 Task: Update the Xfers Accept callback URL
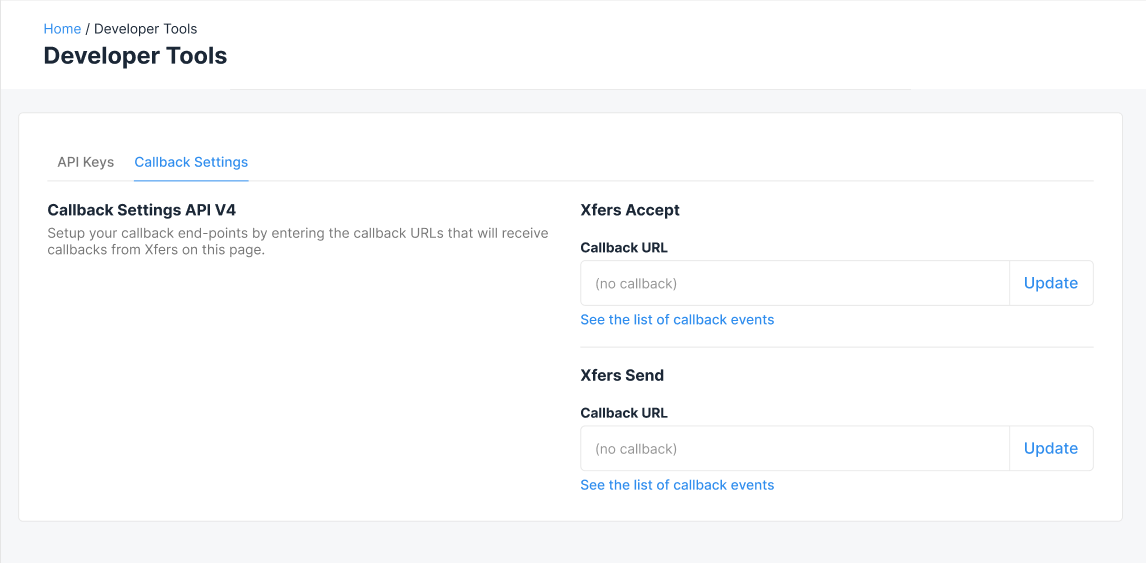[1051, 283]
